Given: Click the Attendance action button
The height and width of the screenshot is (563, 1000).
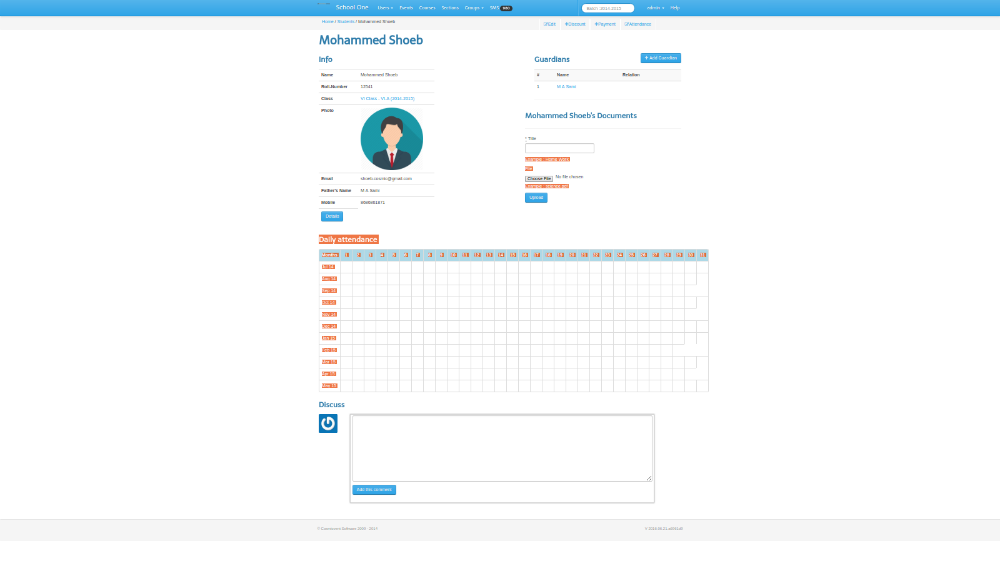Looking at the screenshot, I should point(638,24).
